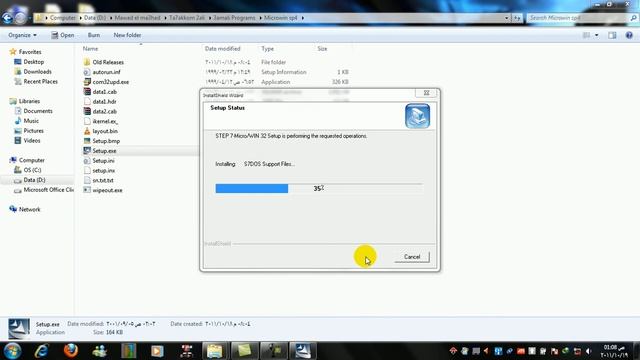Select the Setup.exe installer icon
640x360 pixels.
[x=87, y=151]
